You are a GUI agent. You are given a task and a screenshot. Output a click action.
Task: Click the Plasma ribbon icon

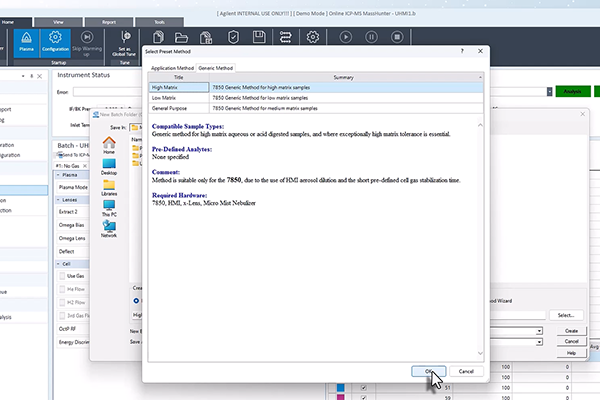point(26,42)
